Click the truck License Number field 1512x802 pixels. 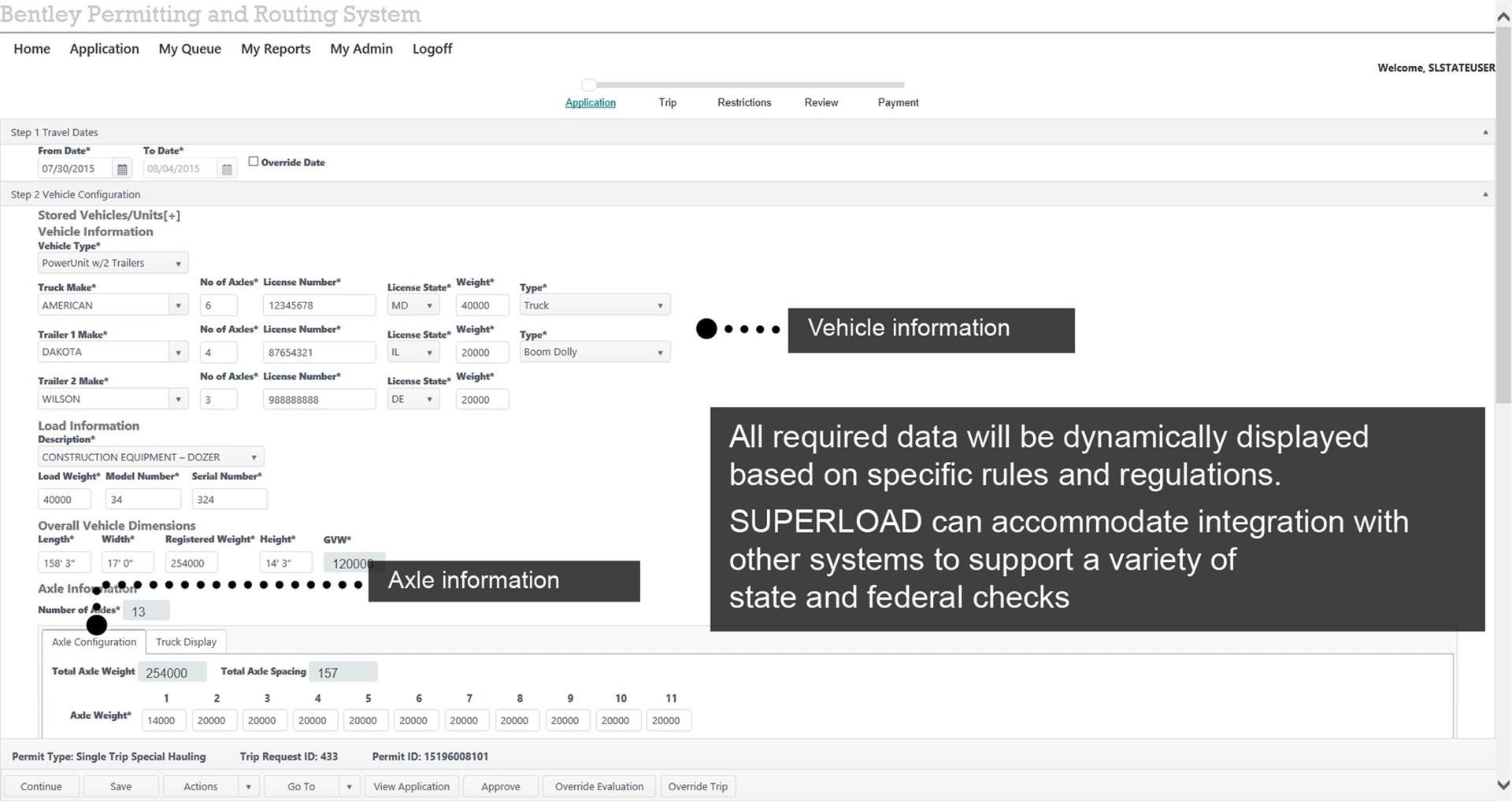pos(319,305)
